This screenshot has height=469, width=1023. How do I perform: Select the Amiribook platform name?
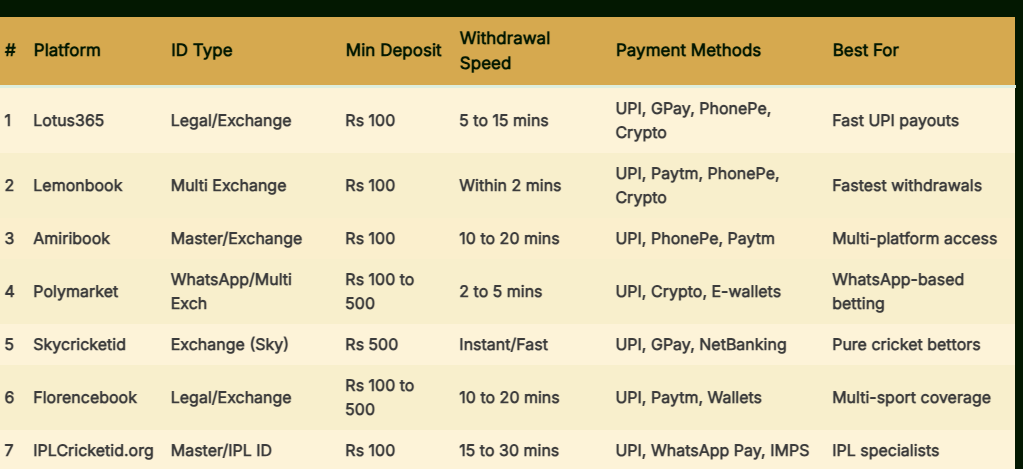coord(72,239)
